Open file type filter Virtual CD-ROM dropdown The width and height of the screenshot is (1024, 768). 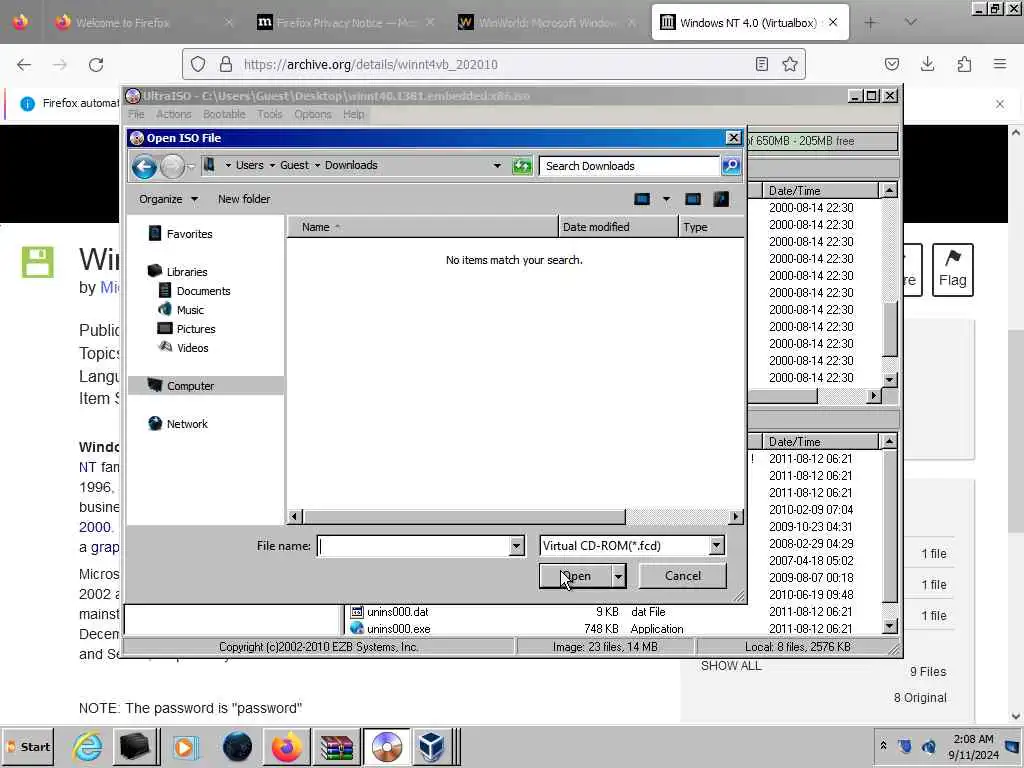coord(632,546)
